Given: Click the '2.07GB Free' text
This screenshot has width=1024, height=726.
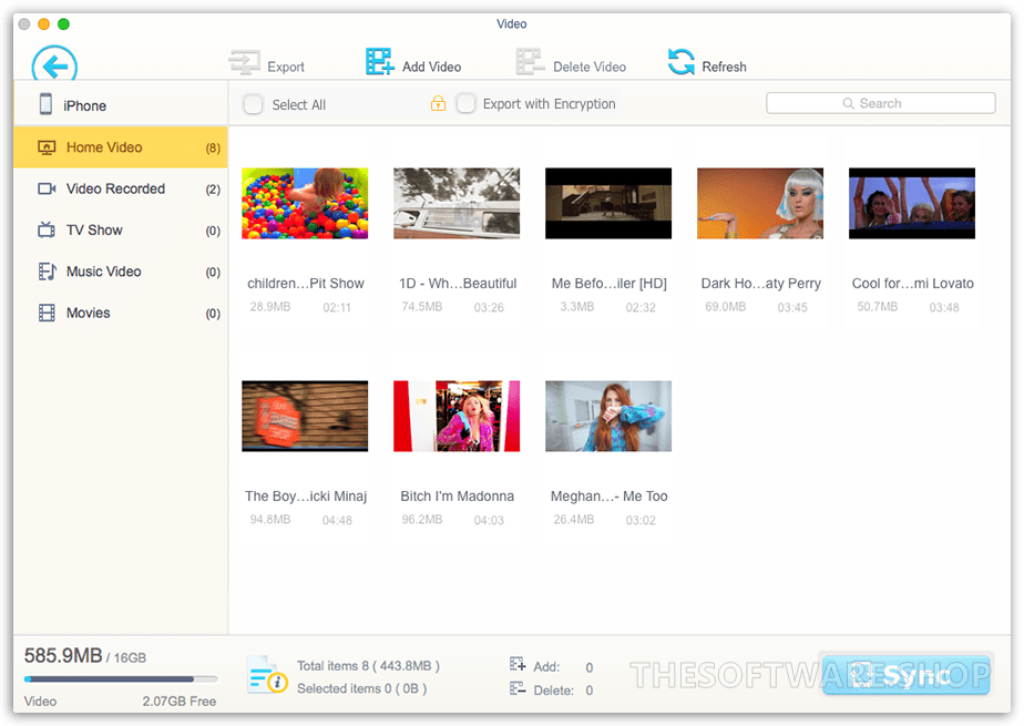Looking at the screenshot, I should 180,701.
